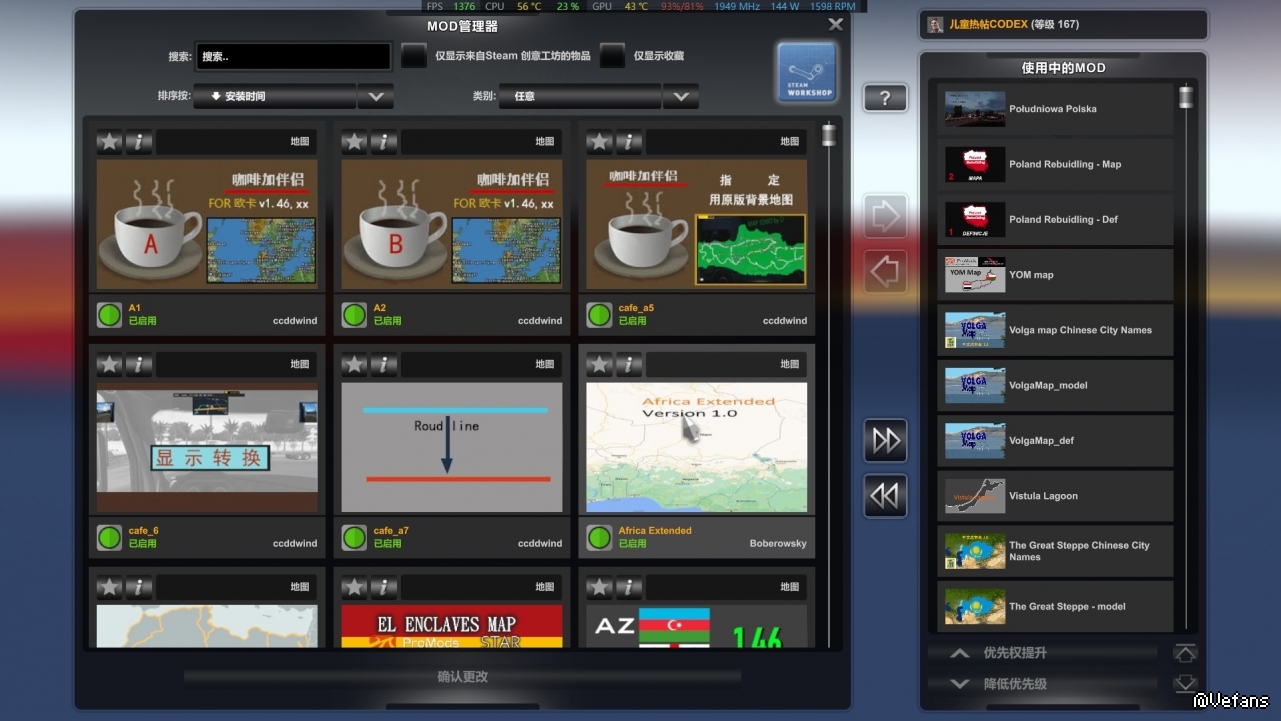Select the VolgaMap_model entry
Image resolution: width=1281 pixels, height=721 pixels.
tap(1055, 385)
